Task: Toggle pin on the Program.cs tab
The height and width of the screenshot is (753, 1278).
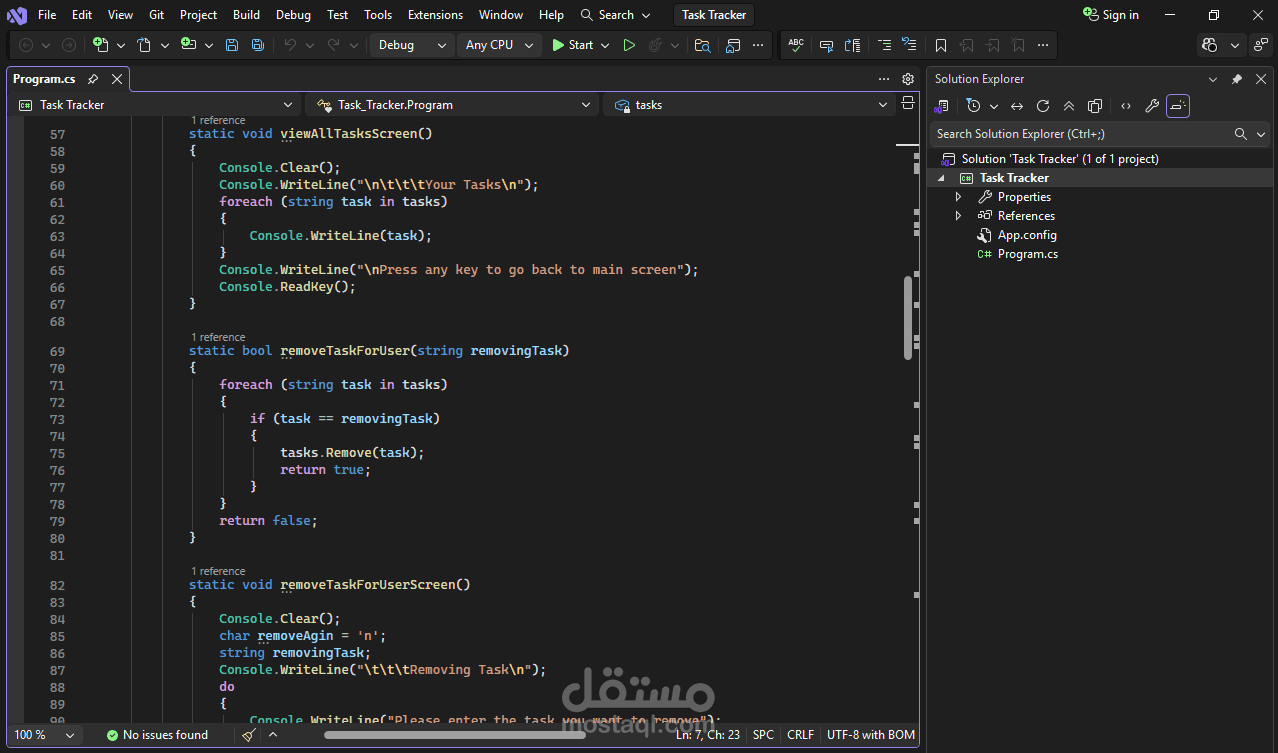Action: pos(93,79)
